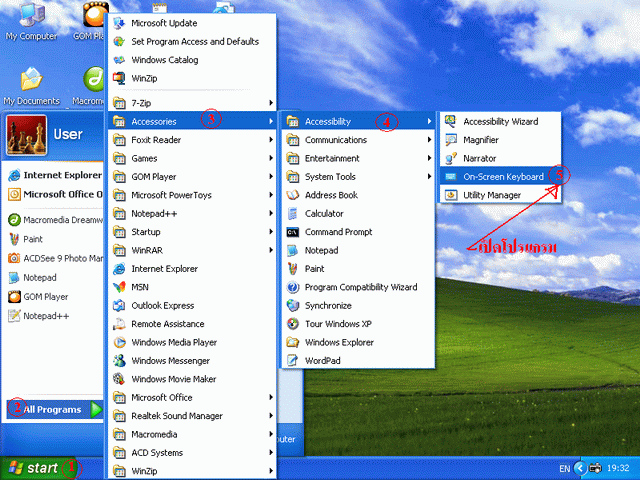Open the Accessories menu item
Viewport: 640px width, 480px height.
(192, 121)
